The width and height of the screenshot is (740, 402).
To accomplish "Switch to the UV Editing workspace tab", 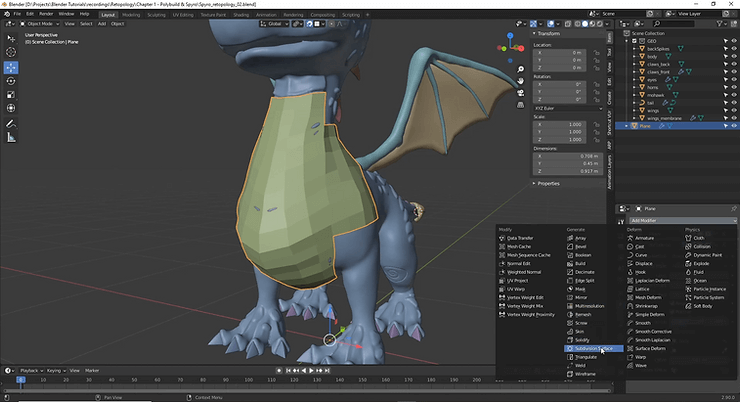I will tap(183, 15).
